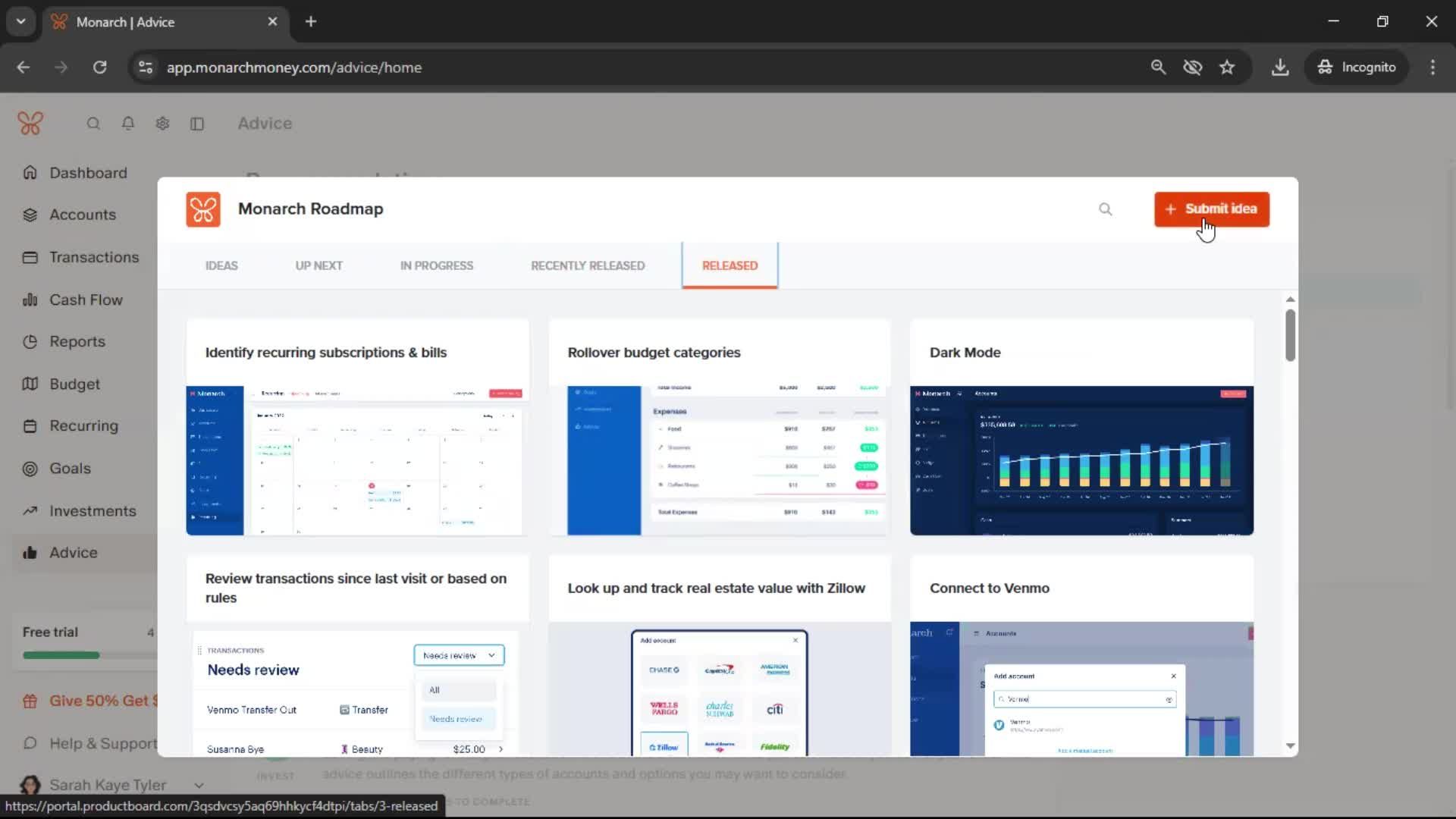Switch to the Ideas tab
The width and height of the screenshot is (1456, 819).
point(221,266)
